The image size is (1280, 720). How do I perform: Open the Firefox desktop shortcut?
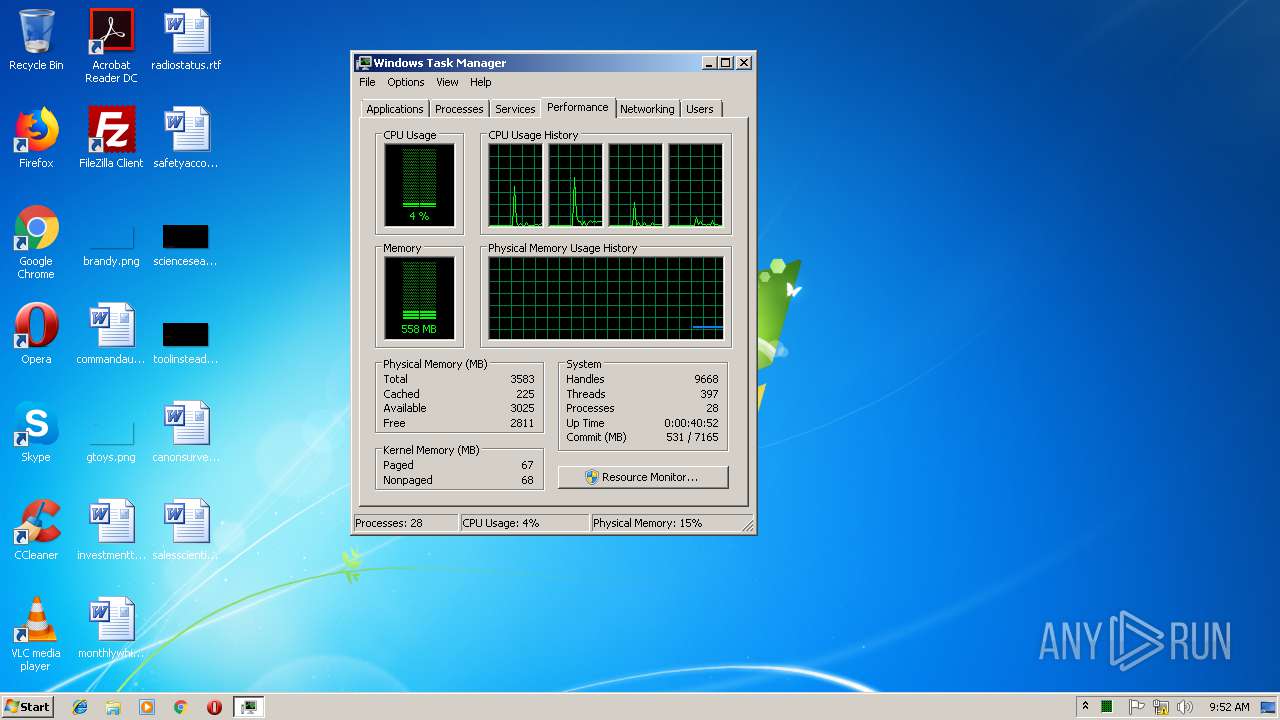(x=36, y=138)
